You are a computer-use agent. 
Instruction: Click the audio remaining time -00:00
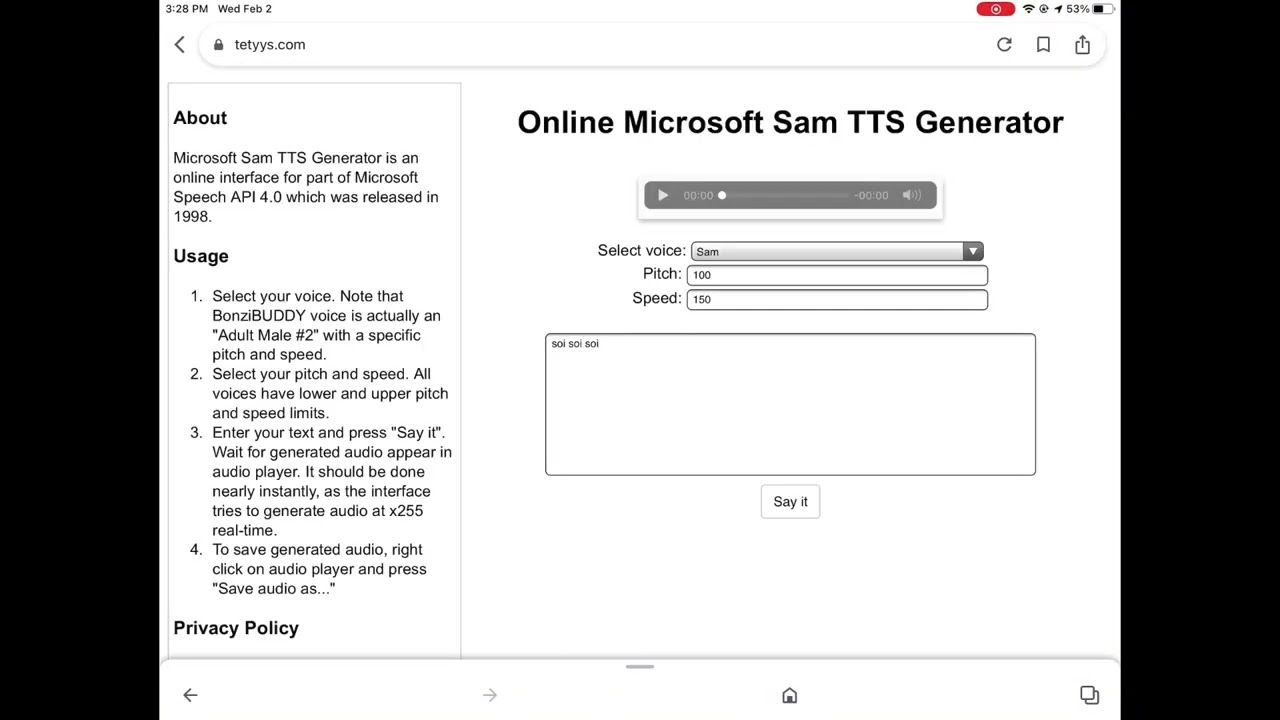click(871, 196)
